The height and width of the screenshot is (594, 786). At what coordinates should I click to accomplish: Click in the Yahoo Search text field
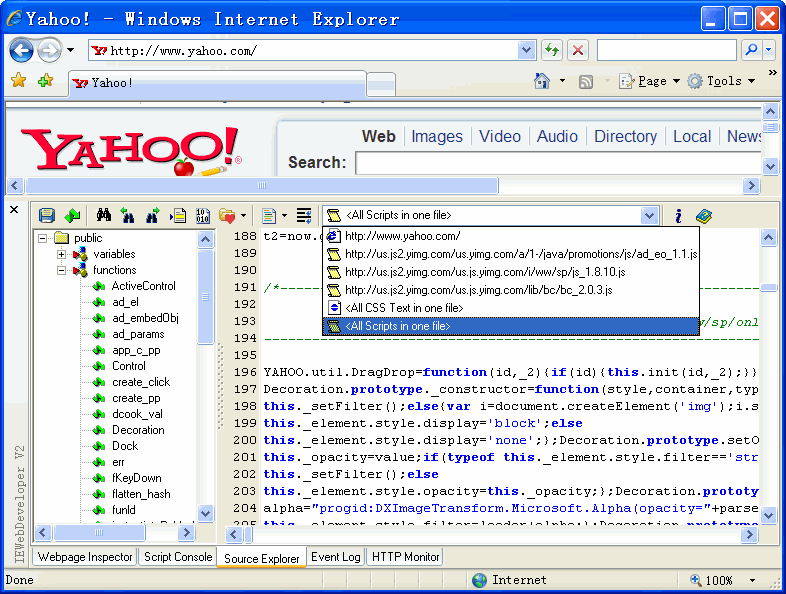(556, 162)
